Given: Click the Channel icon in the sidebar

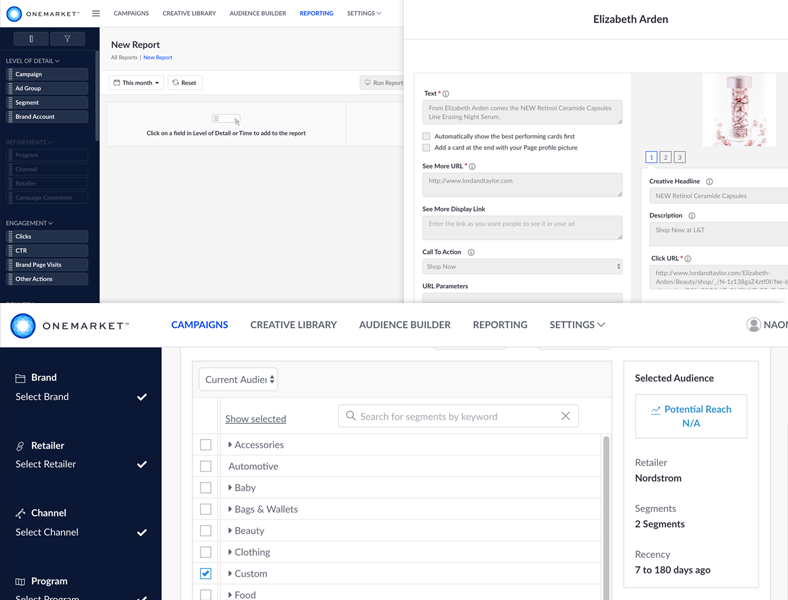Looking at the screenshot, I should [x=20, y=513].
